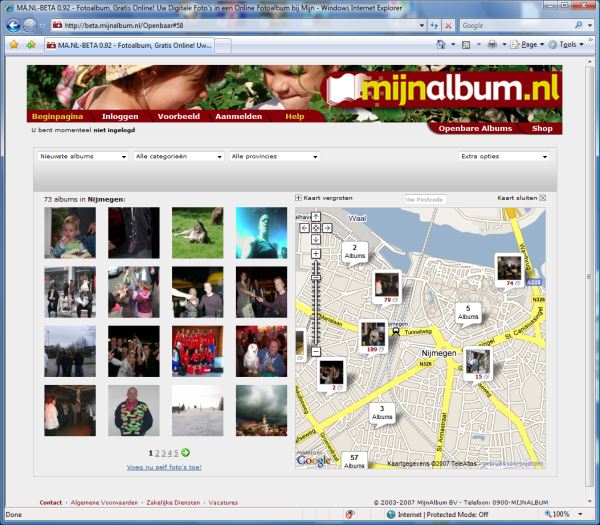Viewport: 600px width, 525px height.
Task: Expand the address bar history dropdown
Action: pyautogui.click(x=422, y=26)
